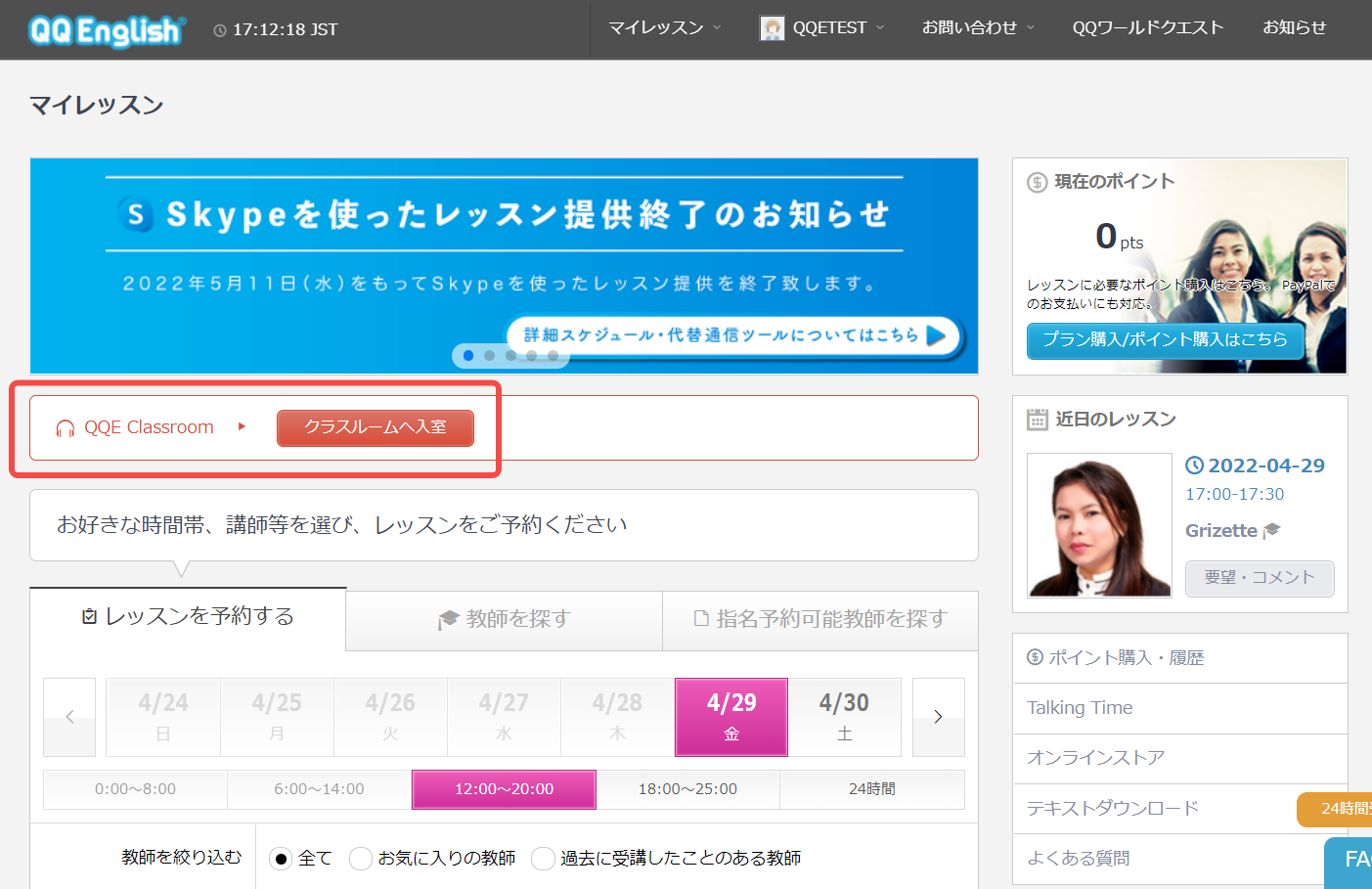Open the マイレッスン dropdown menu

664,28
